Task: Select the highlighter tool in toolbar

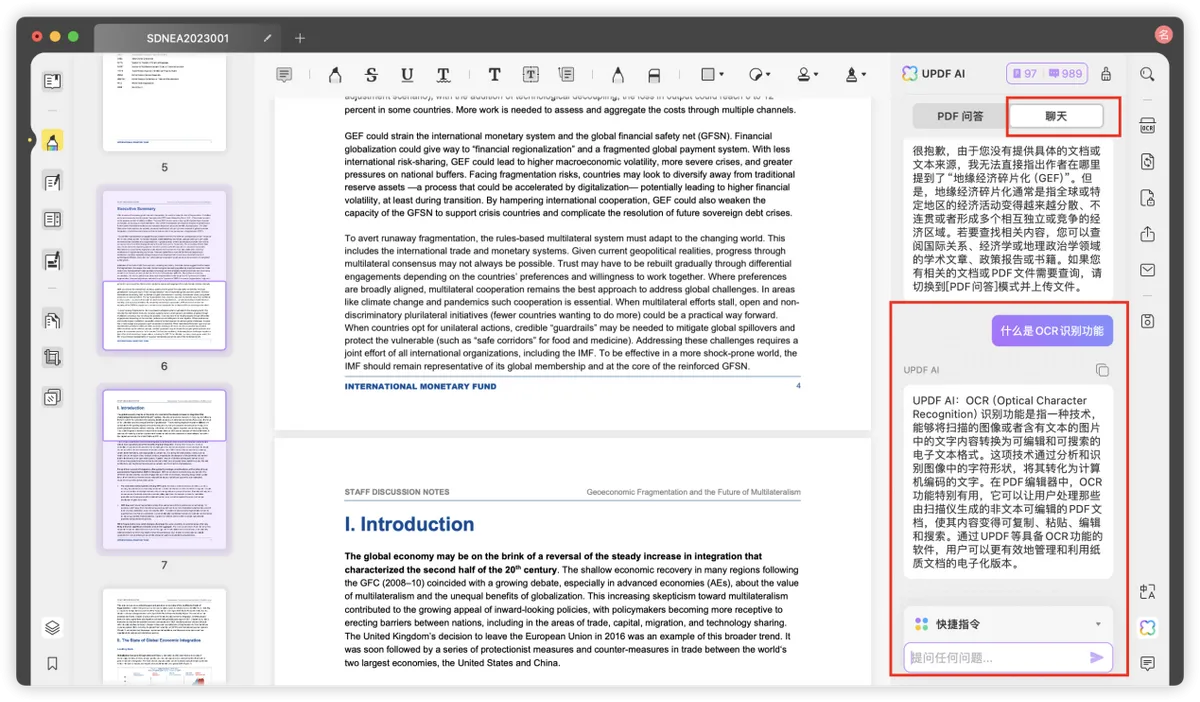Action: (334, 75)
